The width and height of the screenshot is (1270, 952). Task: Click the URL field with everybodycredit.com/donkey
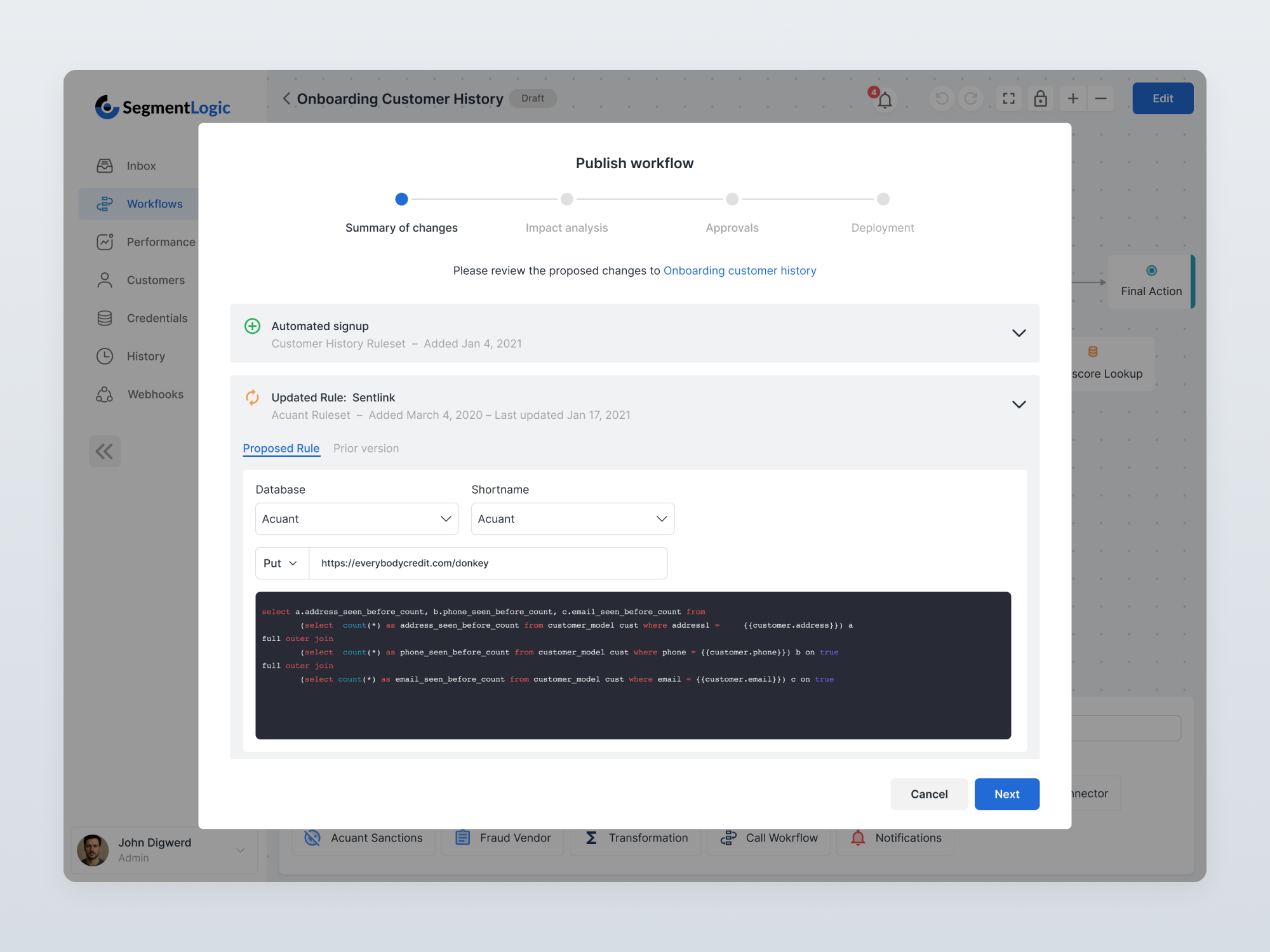488,564
